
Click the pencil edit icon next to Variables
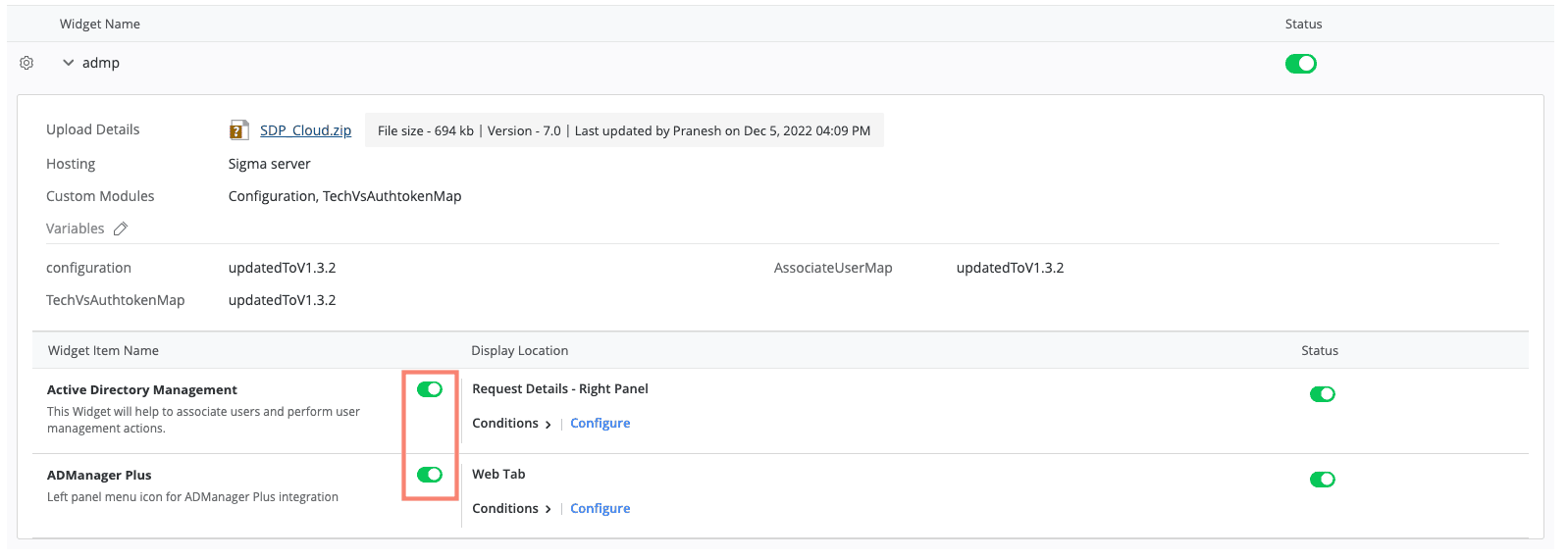121,229
